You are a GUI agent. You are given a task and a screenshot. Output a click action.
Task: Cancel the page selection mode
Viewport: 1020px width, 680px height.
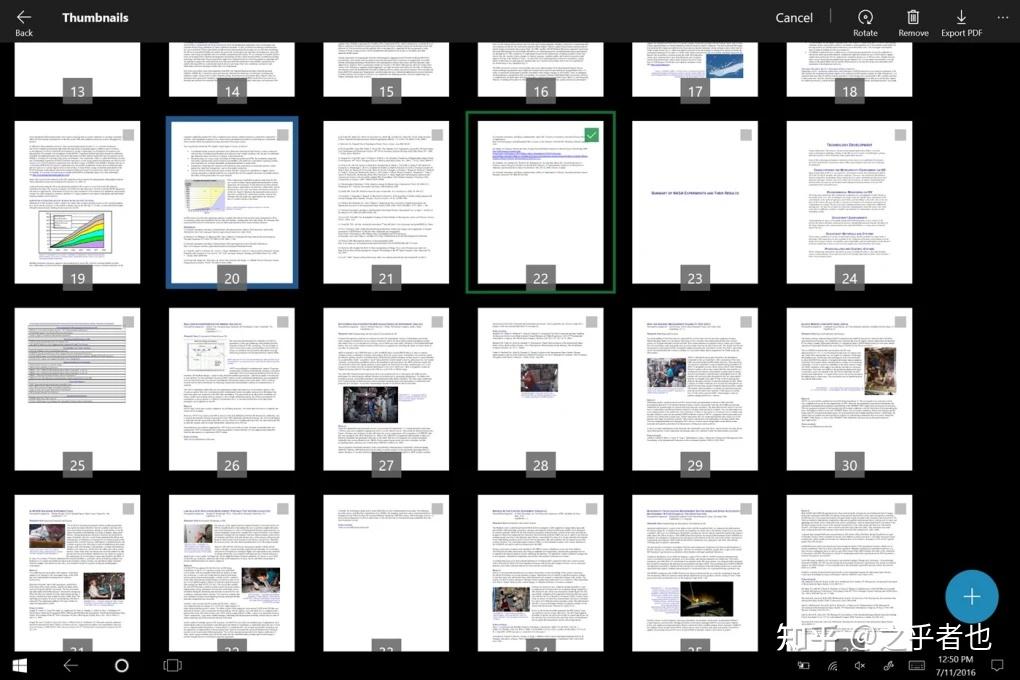[794, 18]
